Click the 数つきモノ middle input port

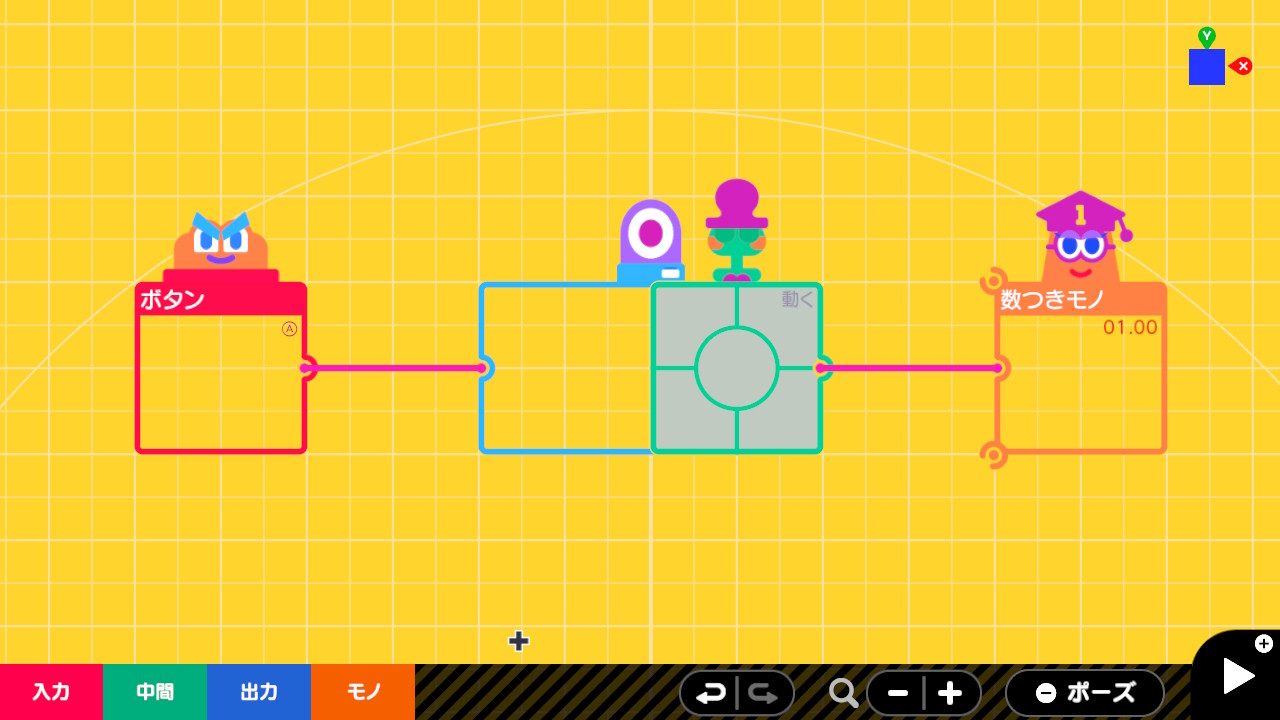click(x=998, y=368)
